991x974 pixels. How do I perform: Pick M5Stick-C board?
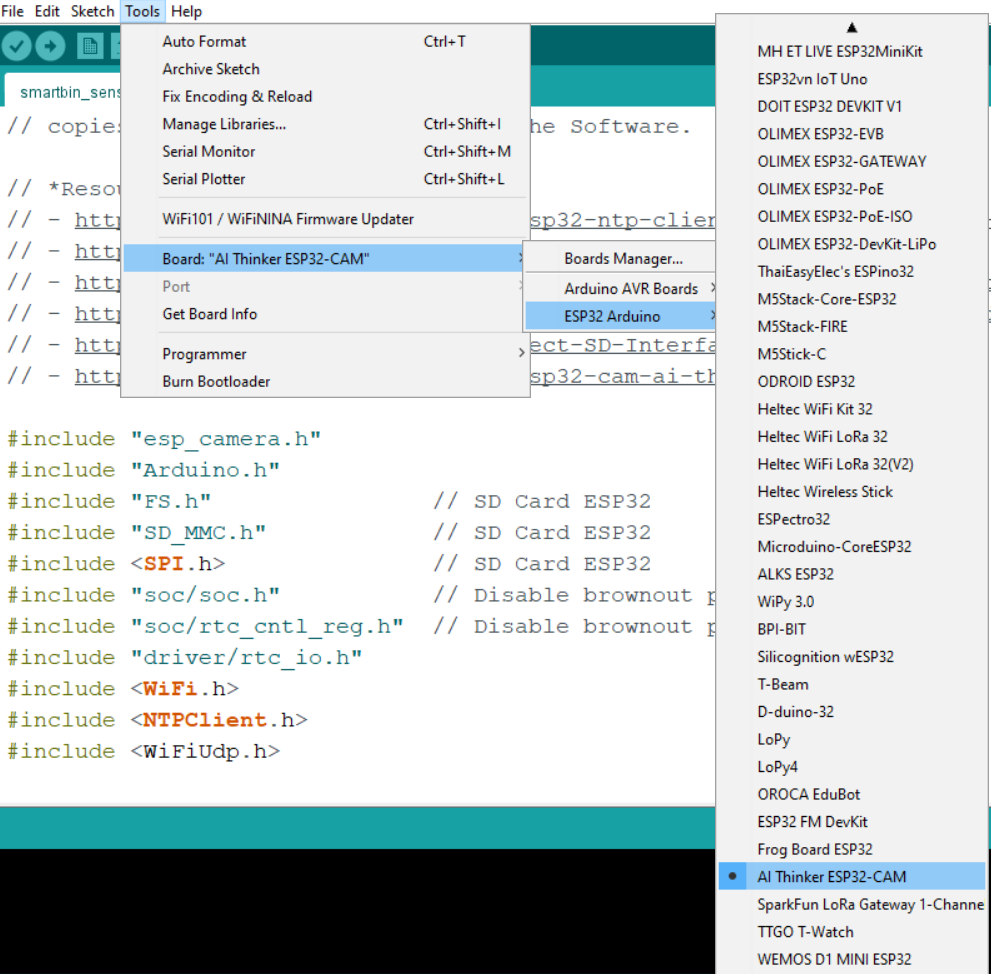[851, 354]
